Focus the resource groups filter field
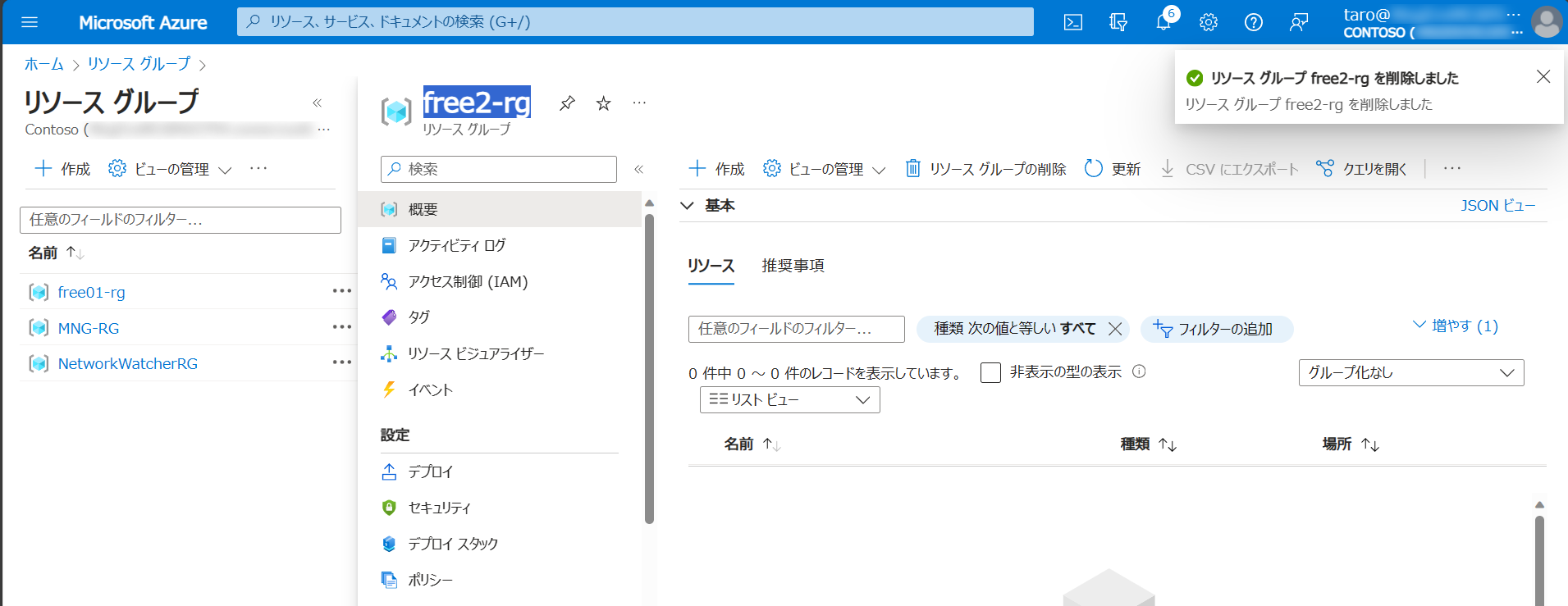 [x=181, y=220]
